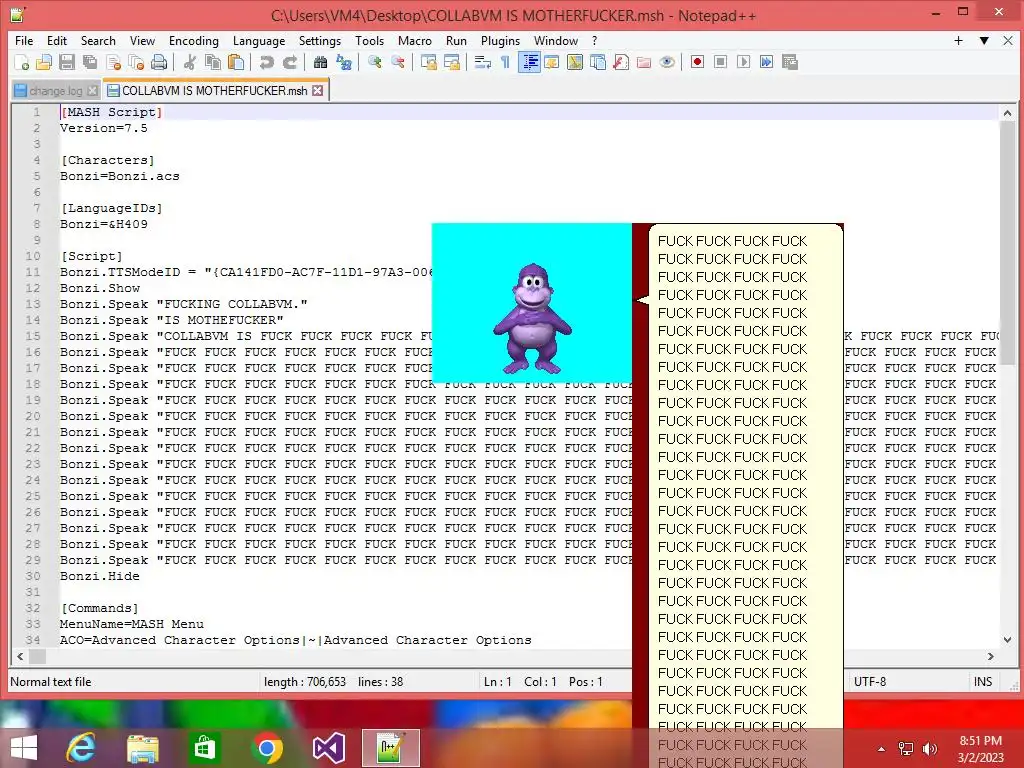1024x768 pixels.
Task: Open the Macro menu
Action: click(x=415, y=40)
